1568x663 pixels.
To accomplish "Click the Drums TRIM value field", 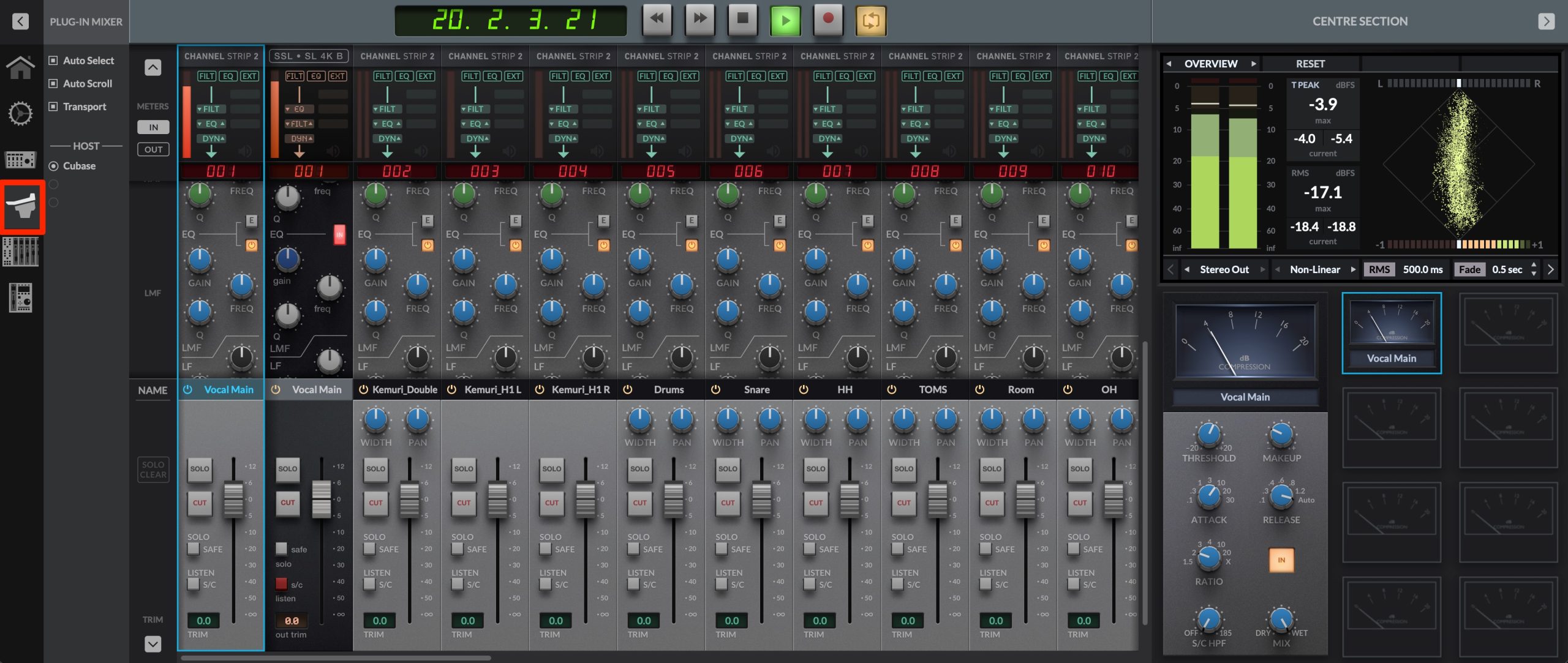I will click(644, 621).
